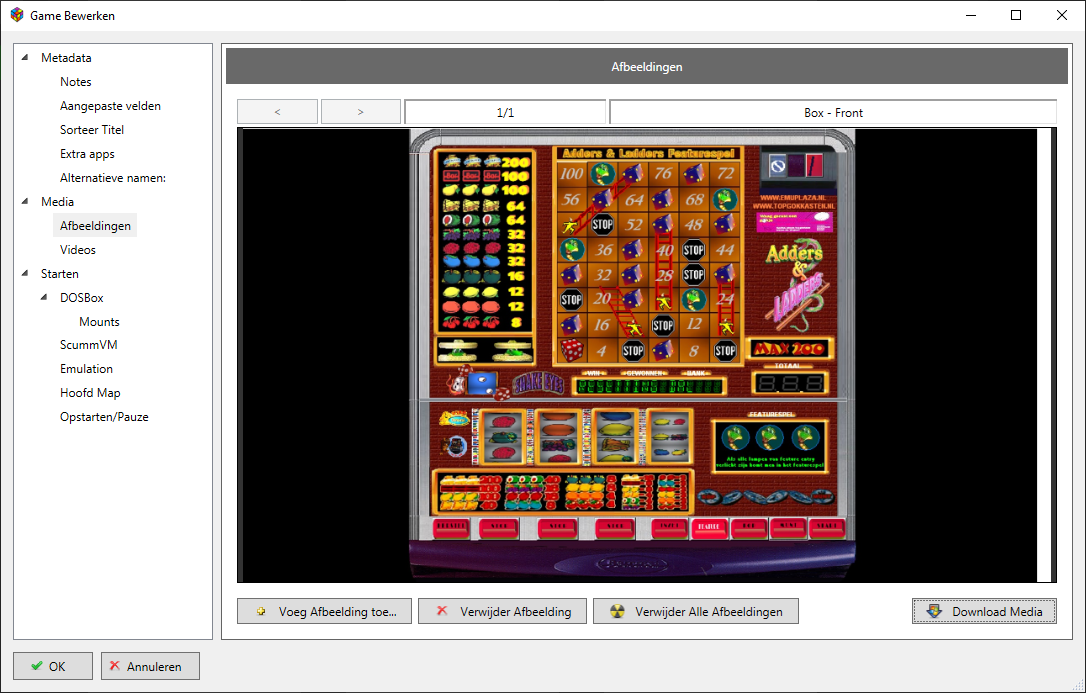The height and width of the screenshot is (693, 1086).
Task: Select the Media label in the tree
Action: (57, 201)
